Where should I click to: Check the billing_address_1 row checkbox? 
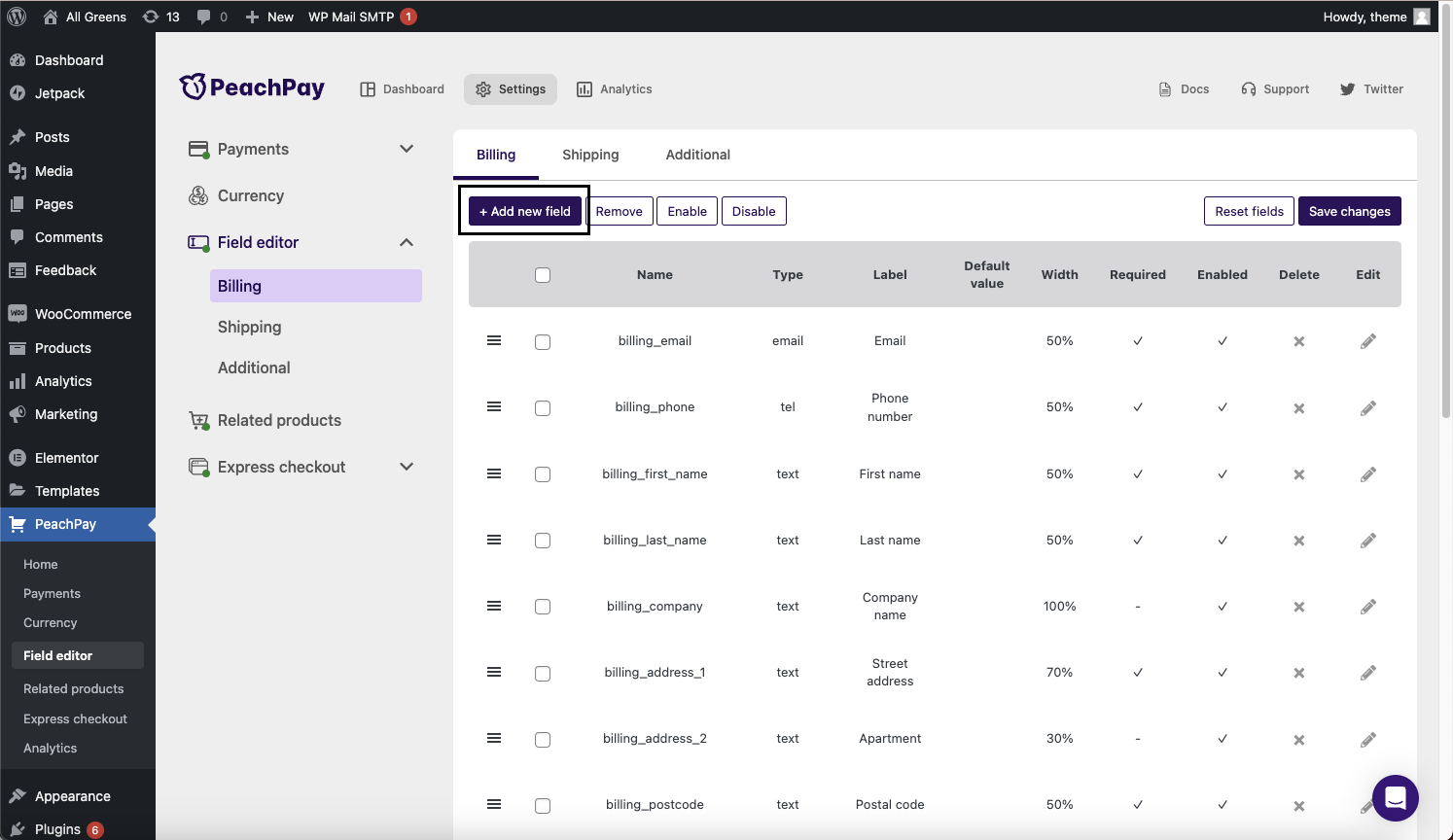(x=543, y=674)
